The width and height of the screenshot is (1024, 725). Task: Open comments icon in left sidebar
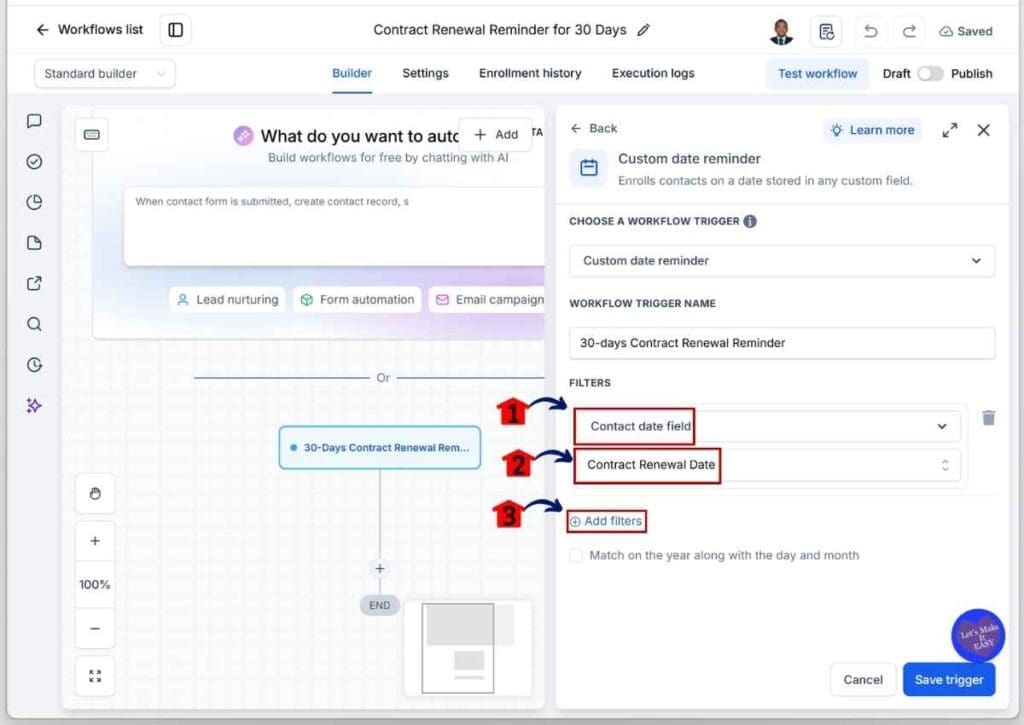coord(35,121)
